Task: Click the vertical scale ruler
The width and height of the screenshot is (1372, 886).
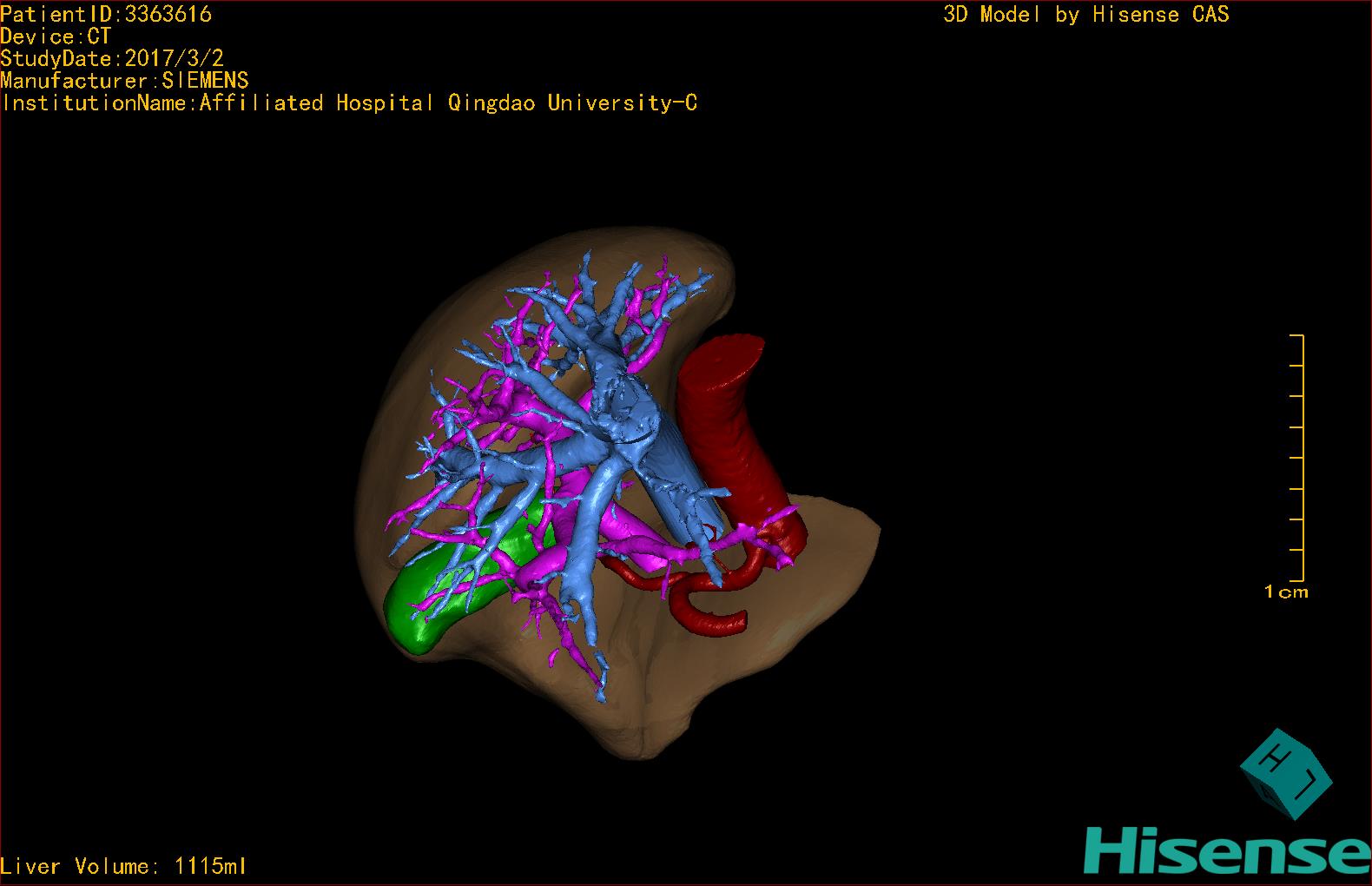Action: (x=1300, y=456)
